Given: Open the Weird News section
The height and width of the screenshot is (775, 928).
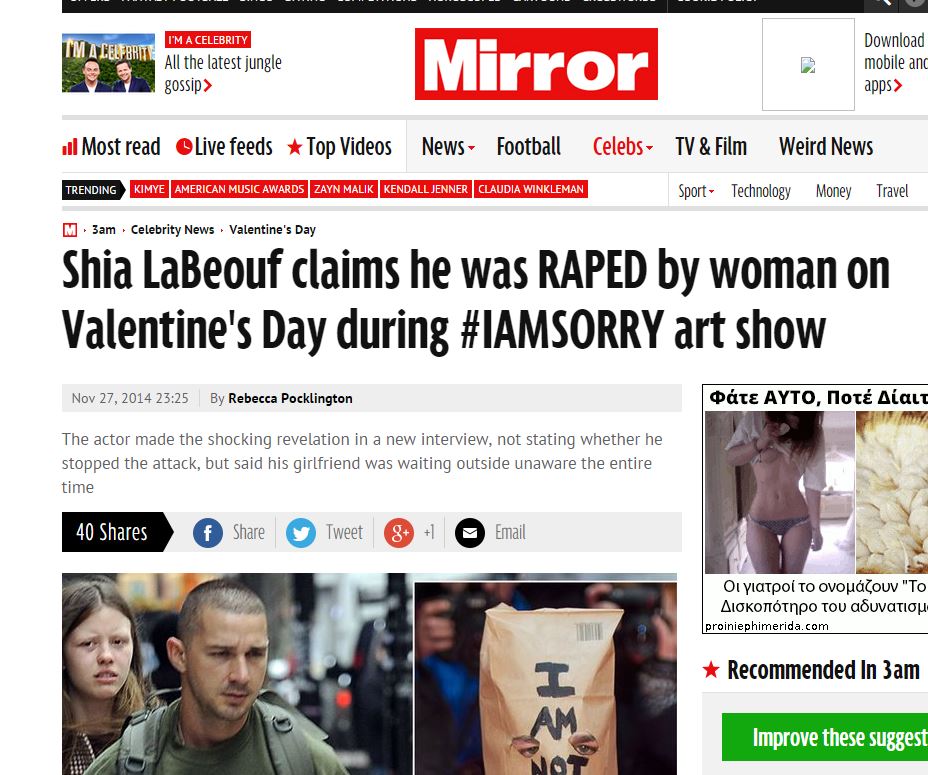Looking at the screenshot, I should pyautogui.click(x=826, y=146).
